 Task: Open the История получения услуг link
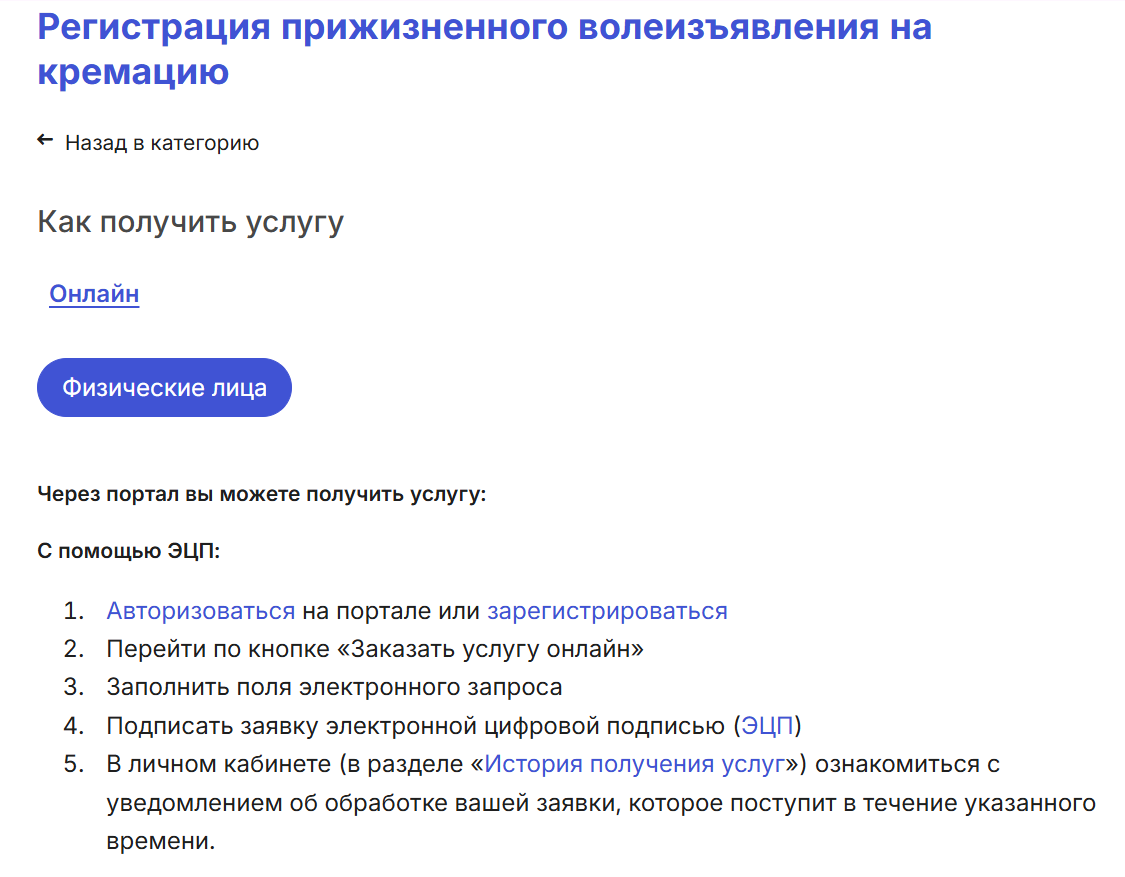click(635, 764)
